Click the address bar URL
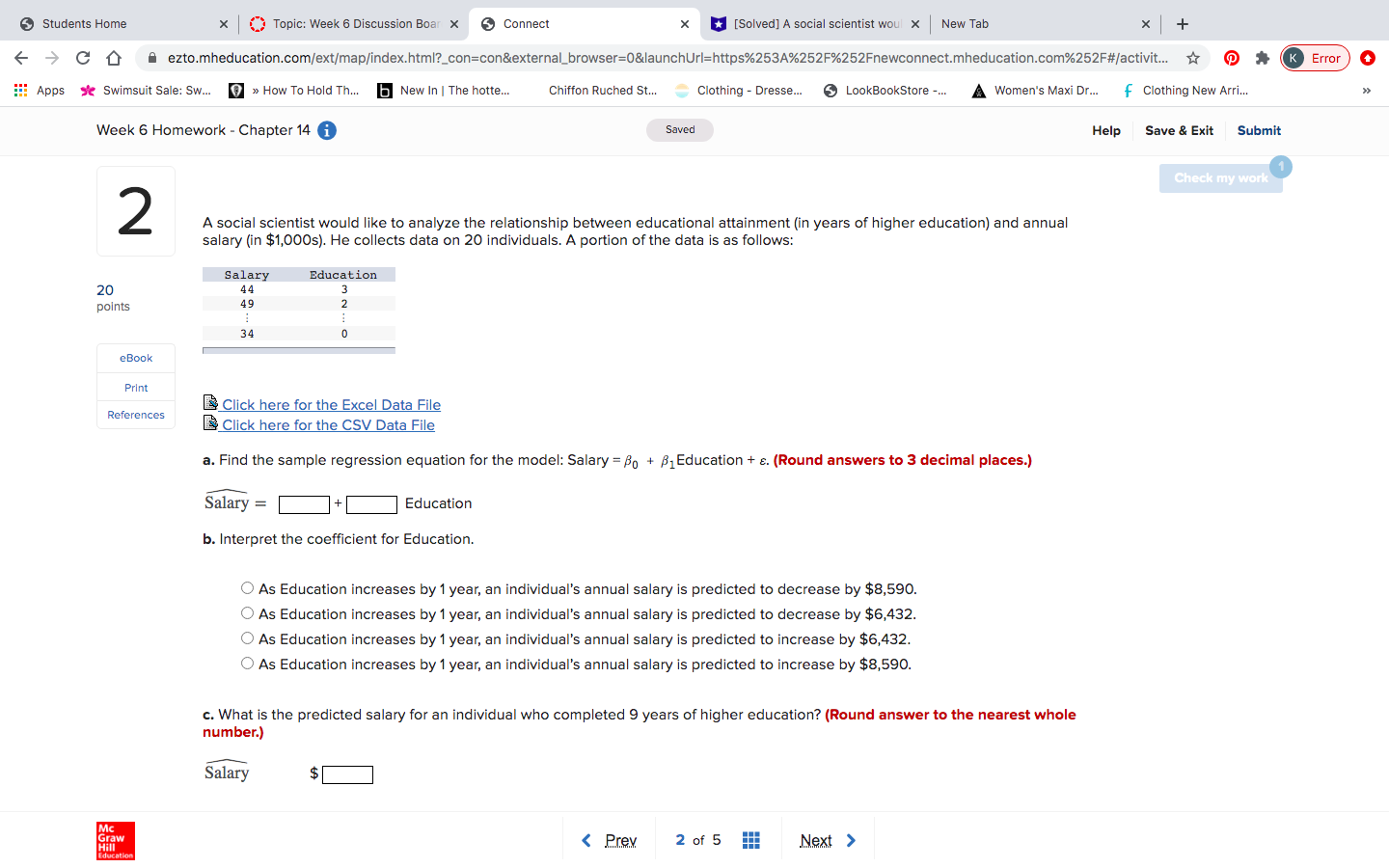Image resolution: width=1389 pixels, height=868 pixels. (667, 58)
